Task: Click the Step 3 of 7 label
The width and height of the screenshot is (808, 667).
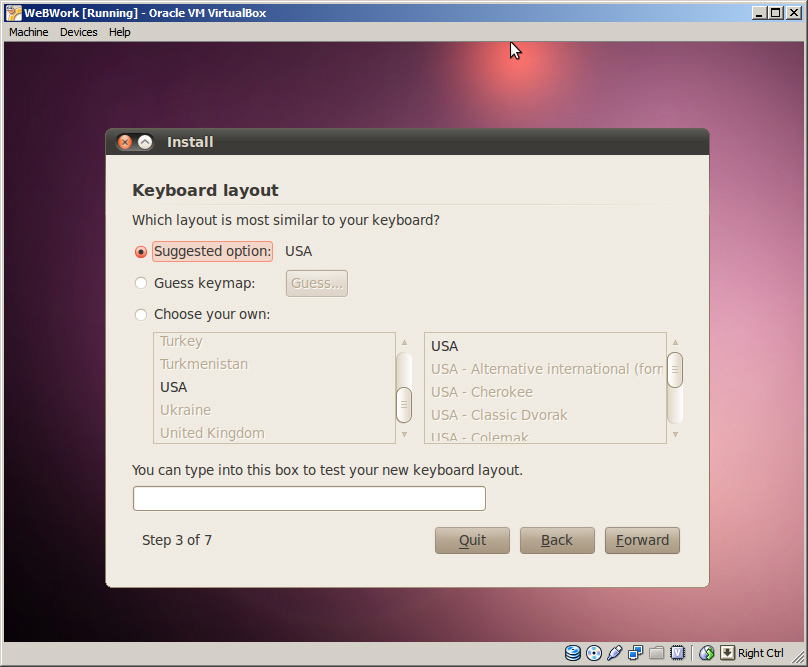Action: coord(177,540)
